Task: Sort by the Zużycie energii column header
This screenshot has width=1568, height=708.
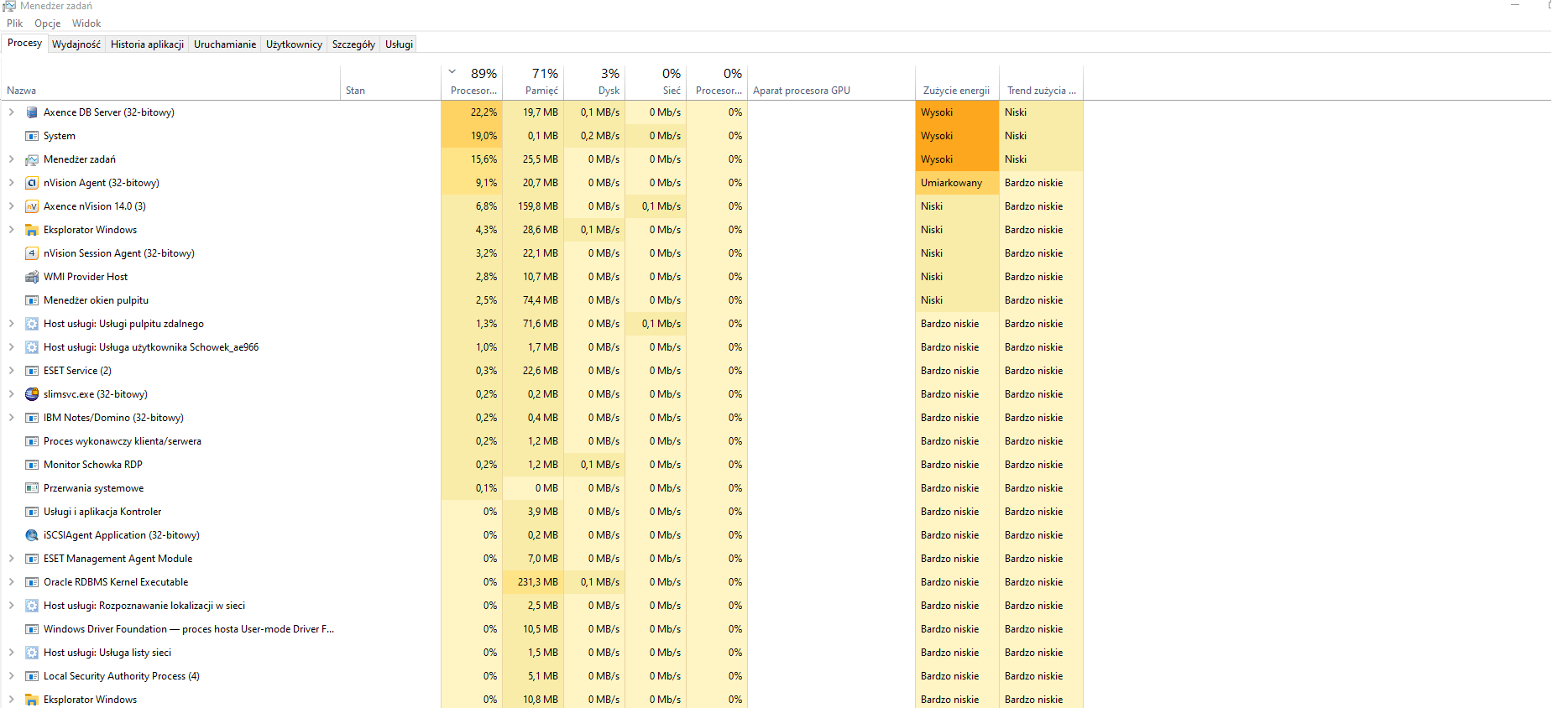Action: (x=957, y=82)
